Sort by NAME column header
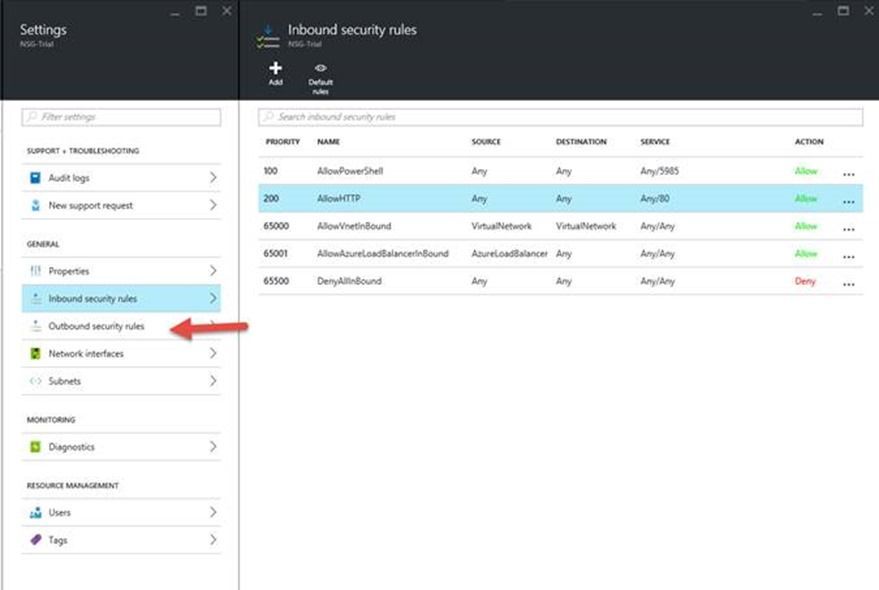 [329, 142]
